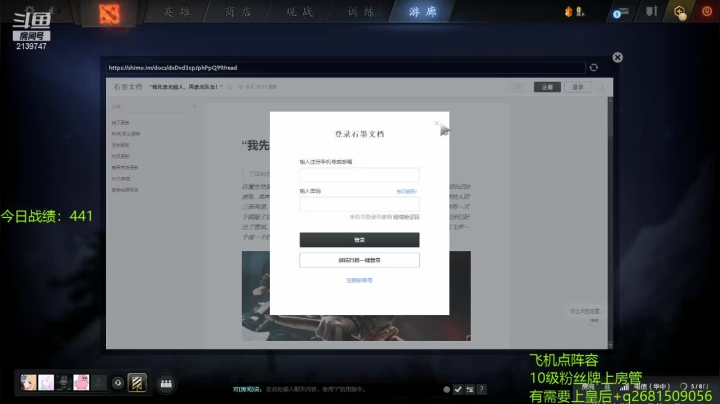Image resolution: width=720 pixels, height=404 pixels.
Task: Click the hero image in the document
Action: tap(356, 296)
